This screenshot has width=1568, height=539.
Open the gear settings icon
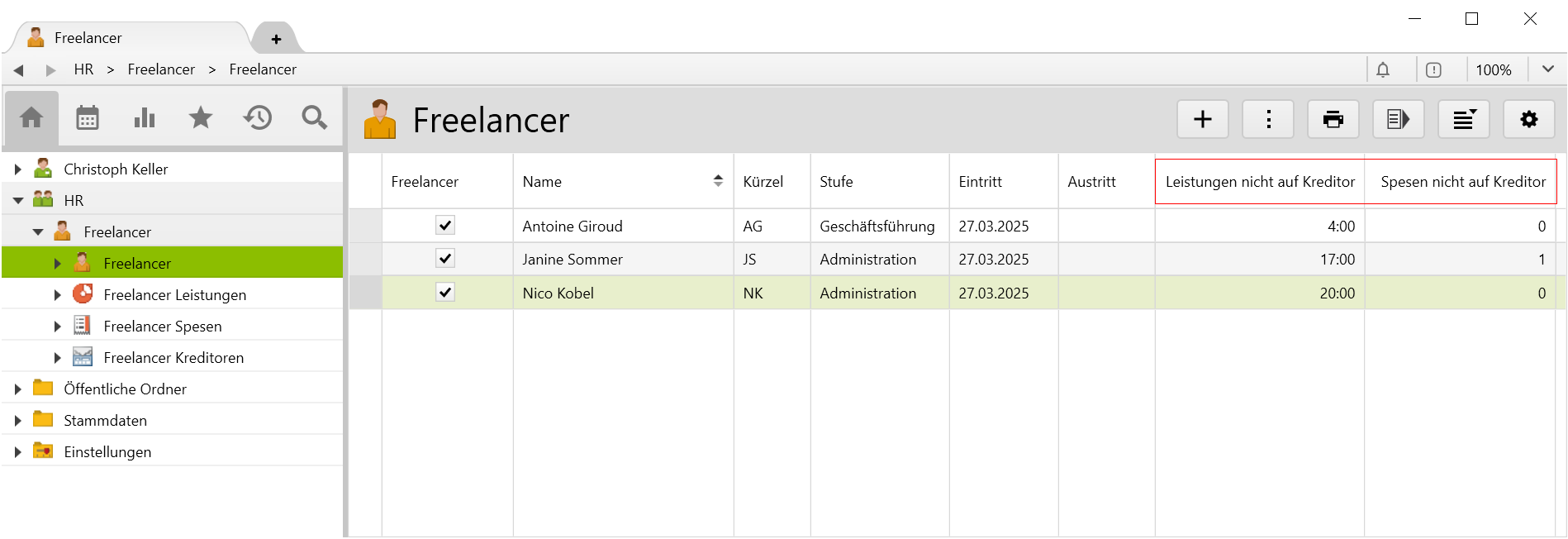tap(1528, 120)
